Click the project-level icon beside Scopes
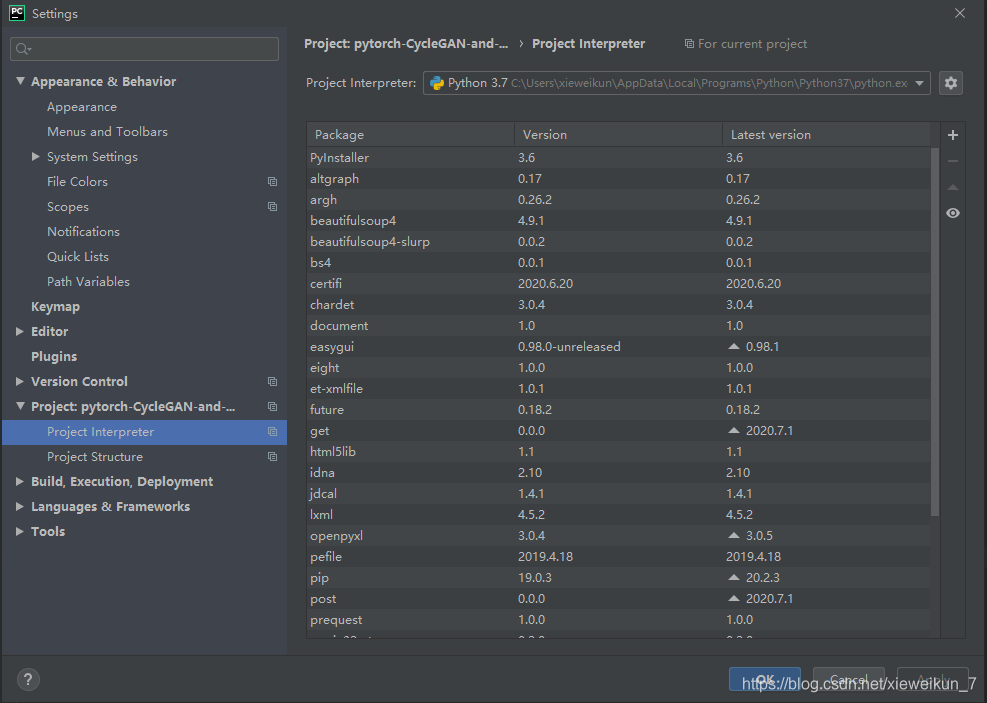Image resolution: width=987 pixels, height=703 pixels. (272, 206)
